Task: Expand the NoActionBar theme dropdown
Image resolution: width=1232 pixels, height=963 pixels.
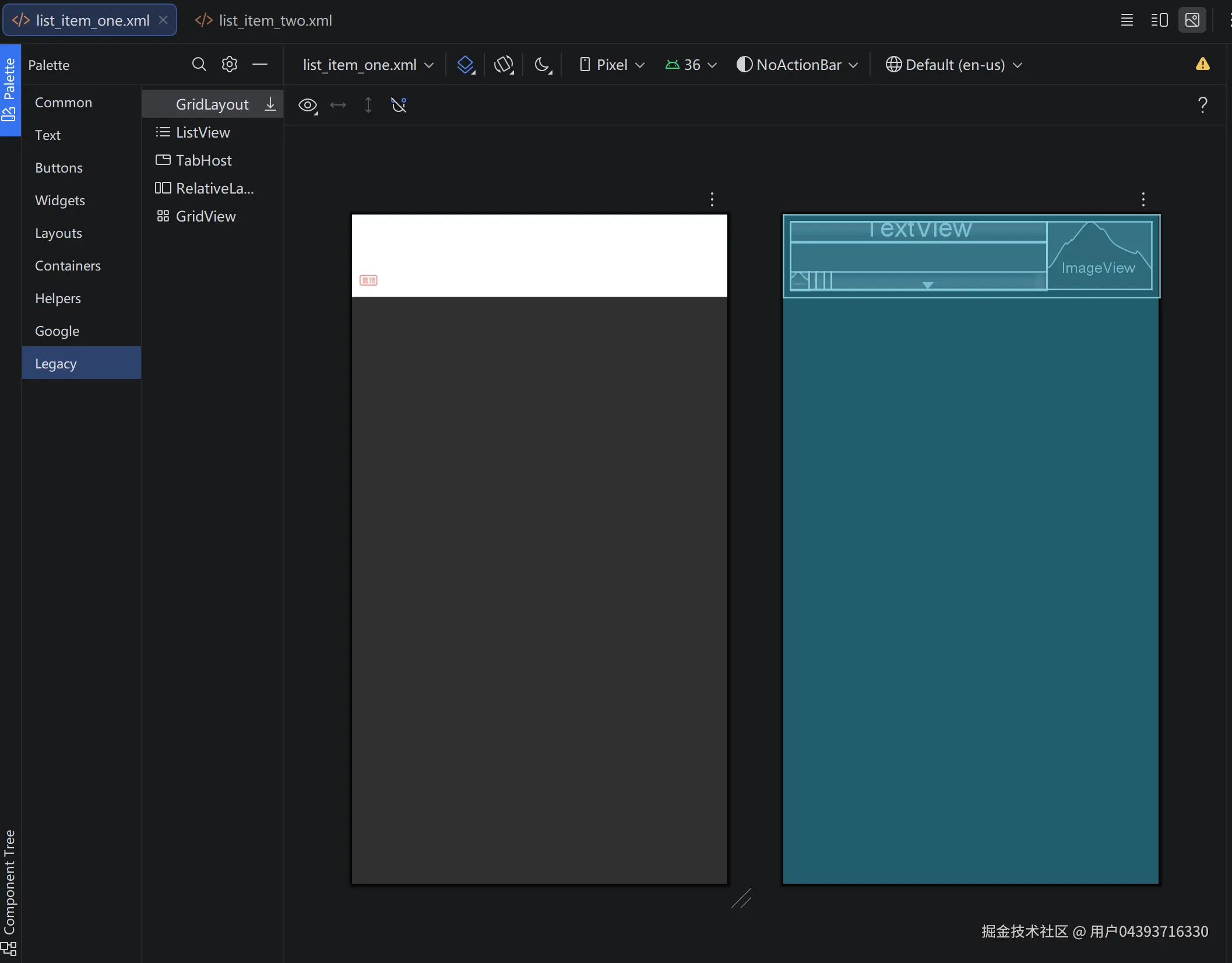Action: 797,65
